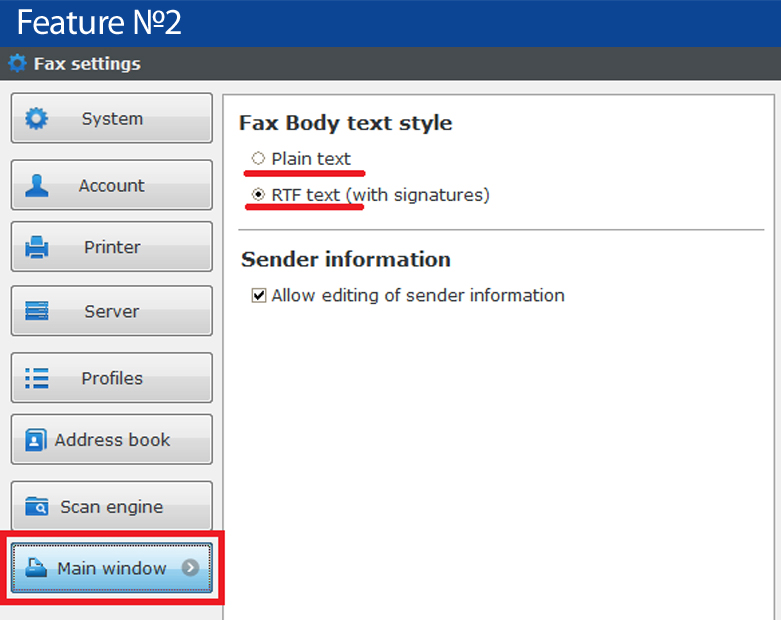Select the Plain text radio button
Image resolution: width=781 pixels, height=620 pixels.
[258, 158]
